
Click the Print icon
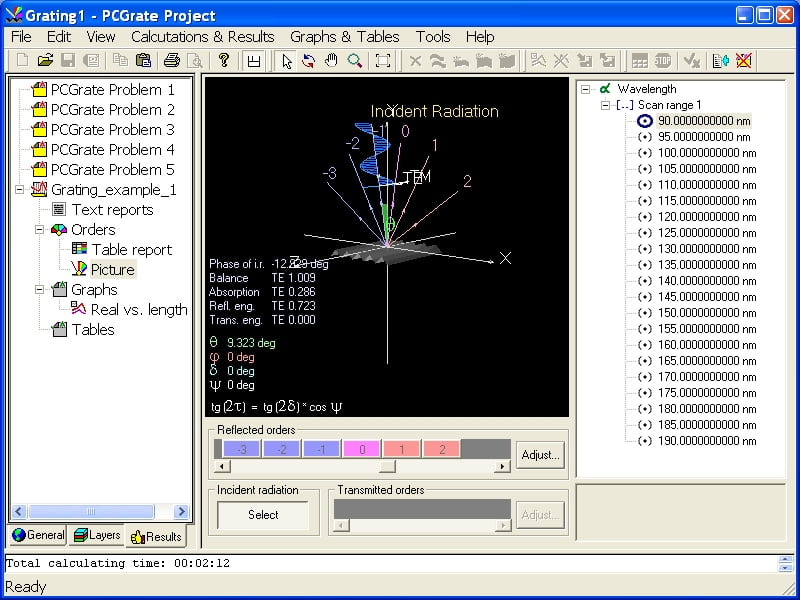(x=172, y=61)
